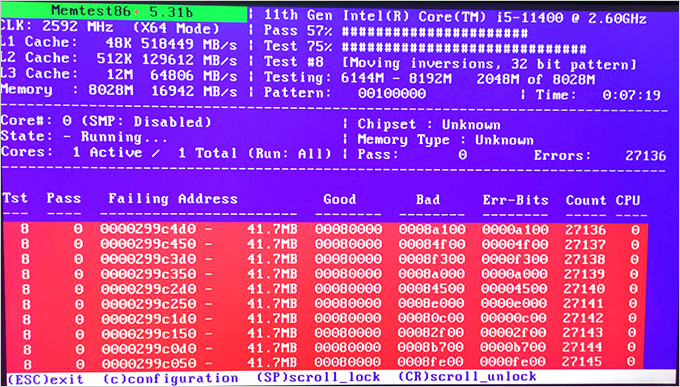Click bad value 00084f00
Viewport: 680px width, 387px height.
[432, 244]
